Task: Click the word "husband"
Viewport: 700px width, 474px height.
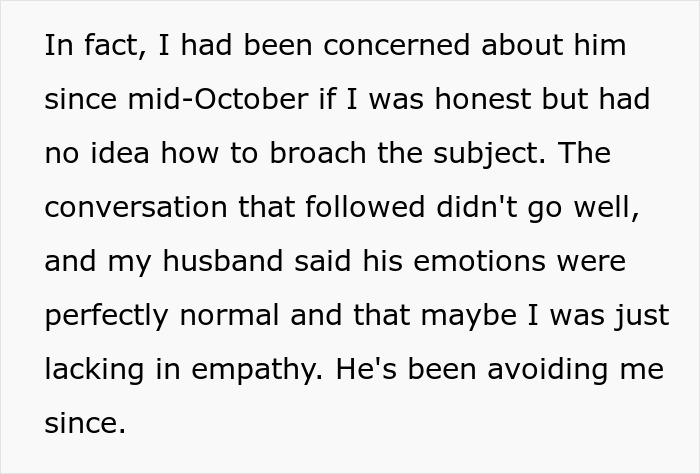Action: pyautogui.click(x=223, y=261)
